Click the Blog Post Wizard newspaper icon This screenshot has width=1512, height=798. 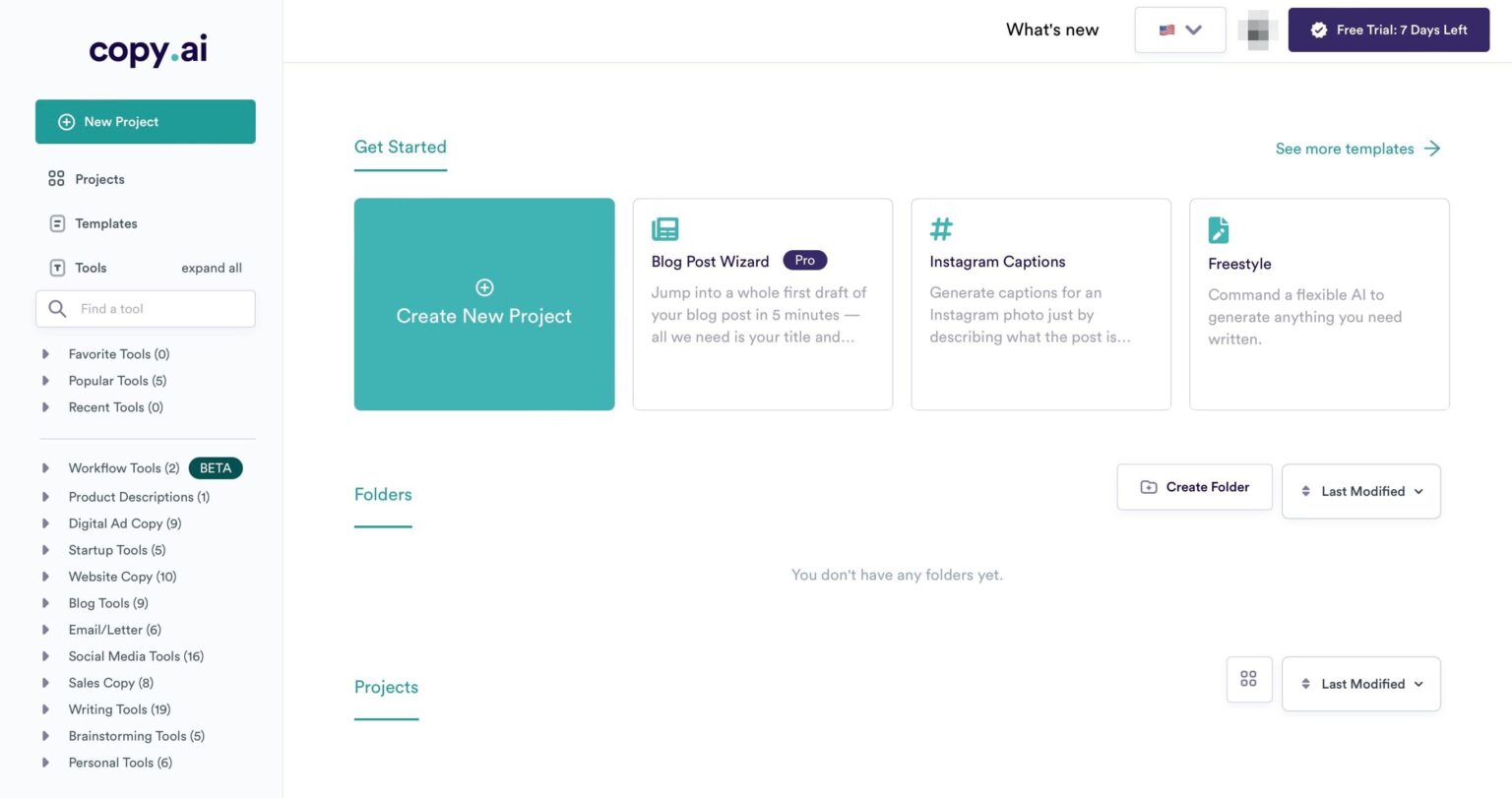tap(665, 229)
